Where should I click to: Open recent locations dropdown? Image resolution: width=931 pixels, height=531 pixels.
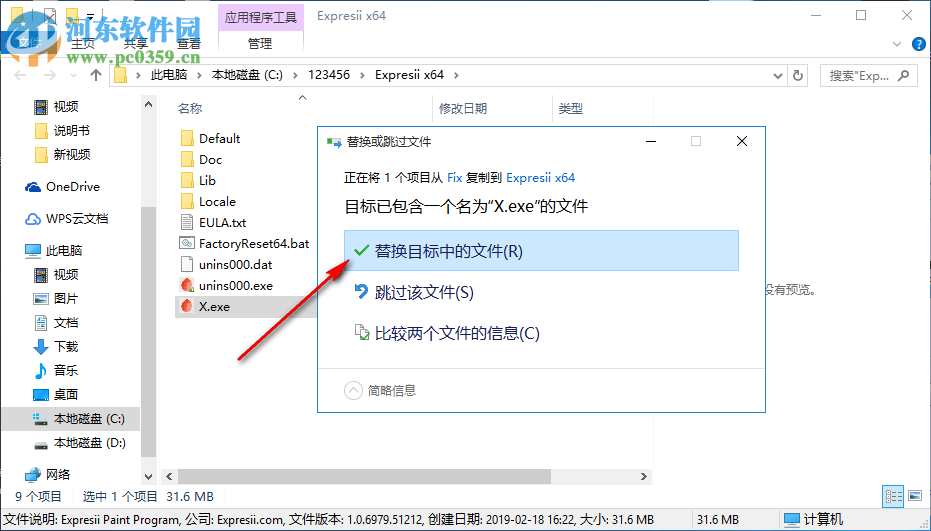[73, 75]
